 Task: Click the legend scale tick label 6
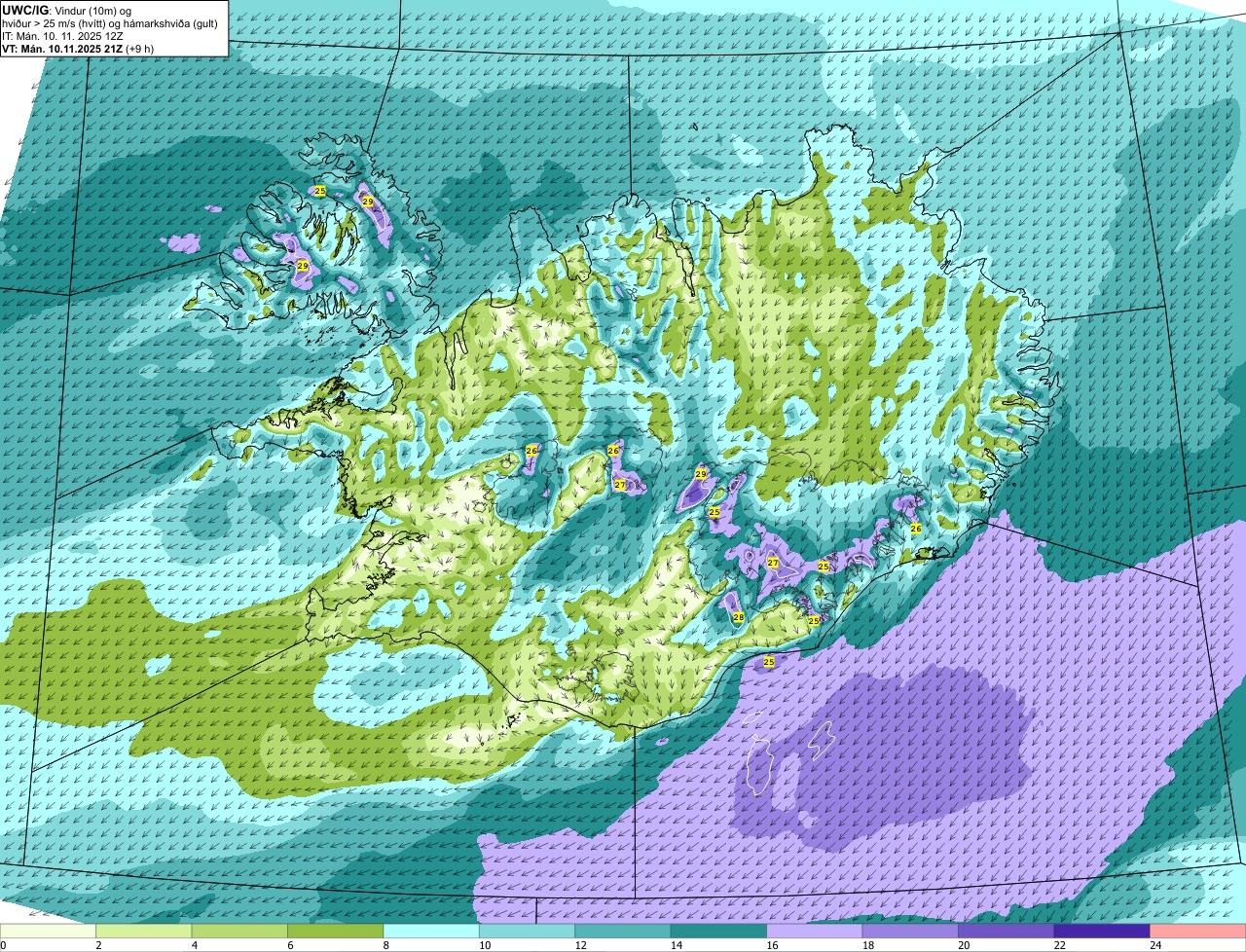click(290, 945)
